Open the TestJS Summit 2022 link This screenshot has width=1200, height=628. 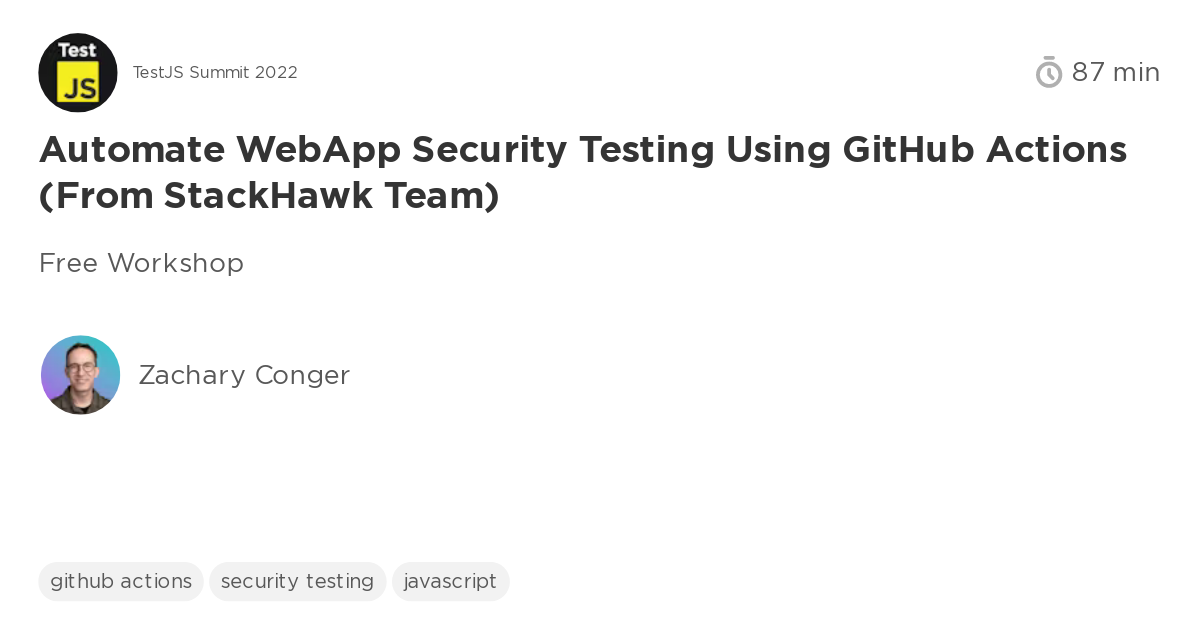click(x=215, y=72)
